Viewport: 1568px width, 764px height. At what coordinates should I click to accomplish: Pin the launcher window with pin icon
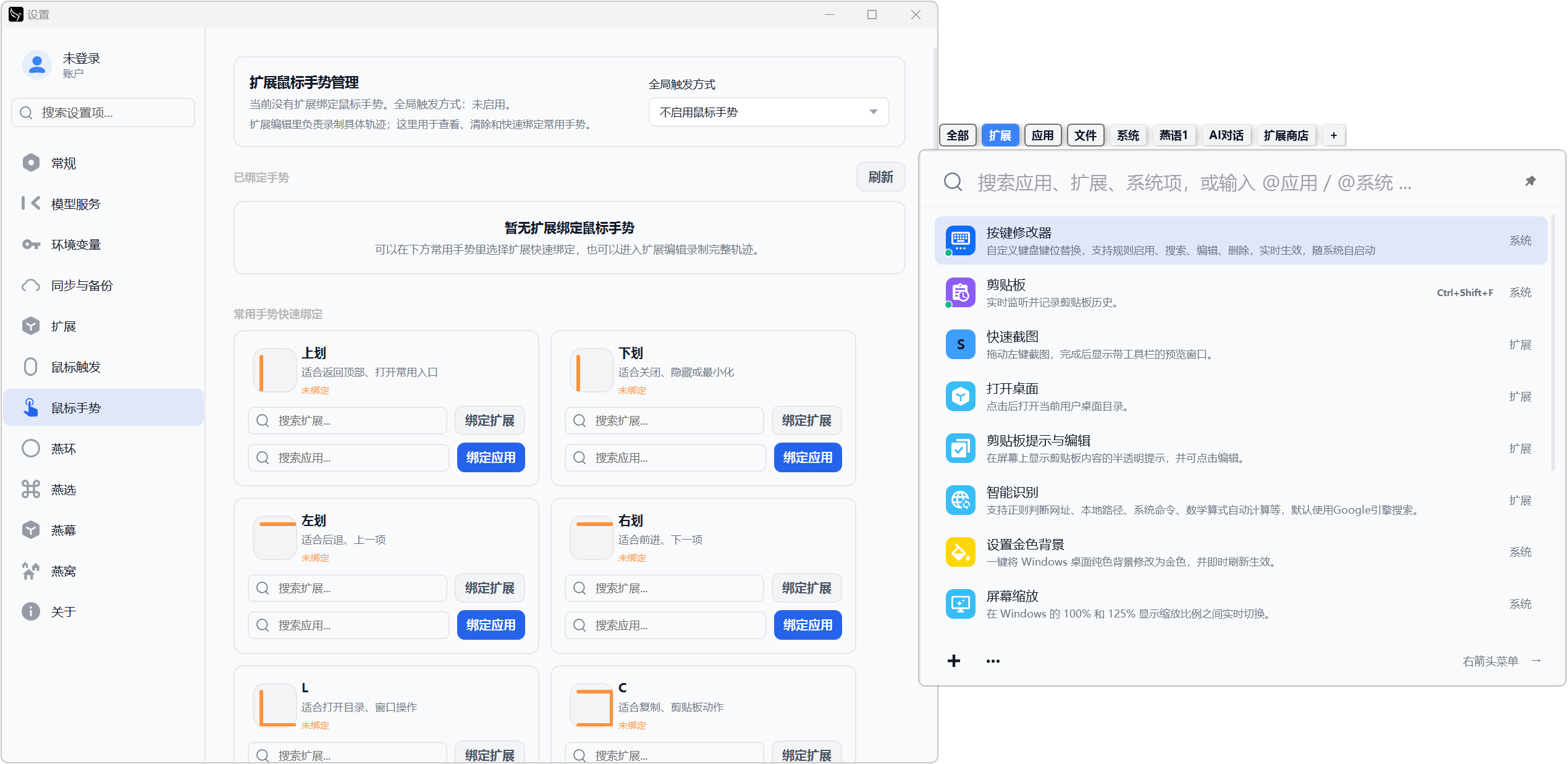click(x=1530, y=181)
